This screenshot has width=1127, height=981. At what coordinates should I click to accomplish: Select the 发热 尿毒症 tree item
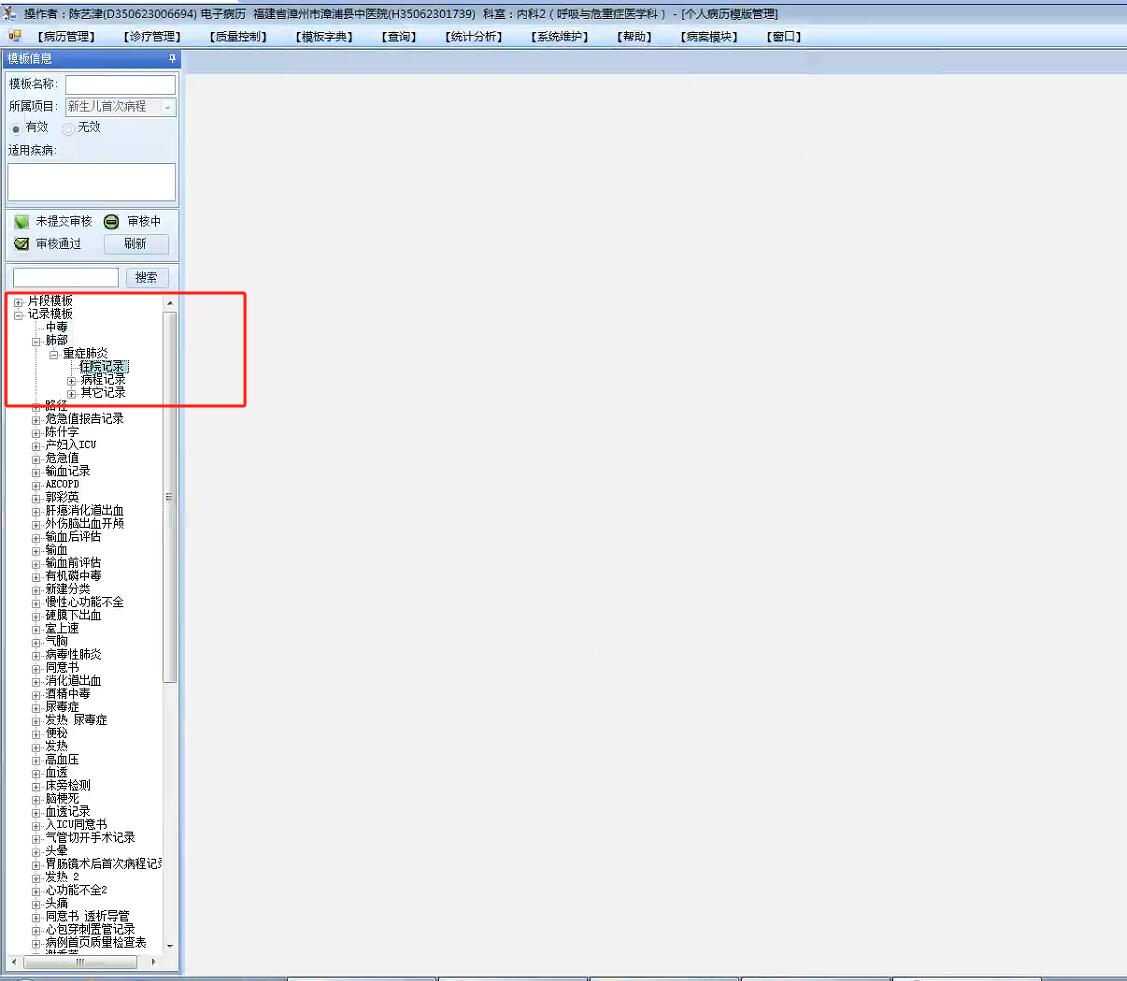coord(75,720)
